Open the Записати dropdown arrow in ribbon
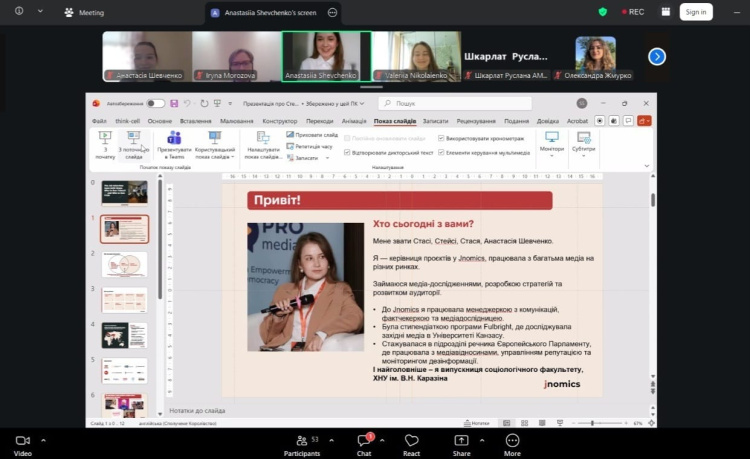750x459 pixels. (328, 158)
